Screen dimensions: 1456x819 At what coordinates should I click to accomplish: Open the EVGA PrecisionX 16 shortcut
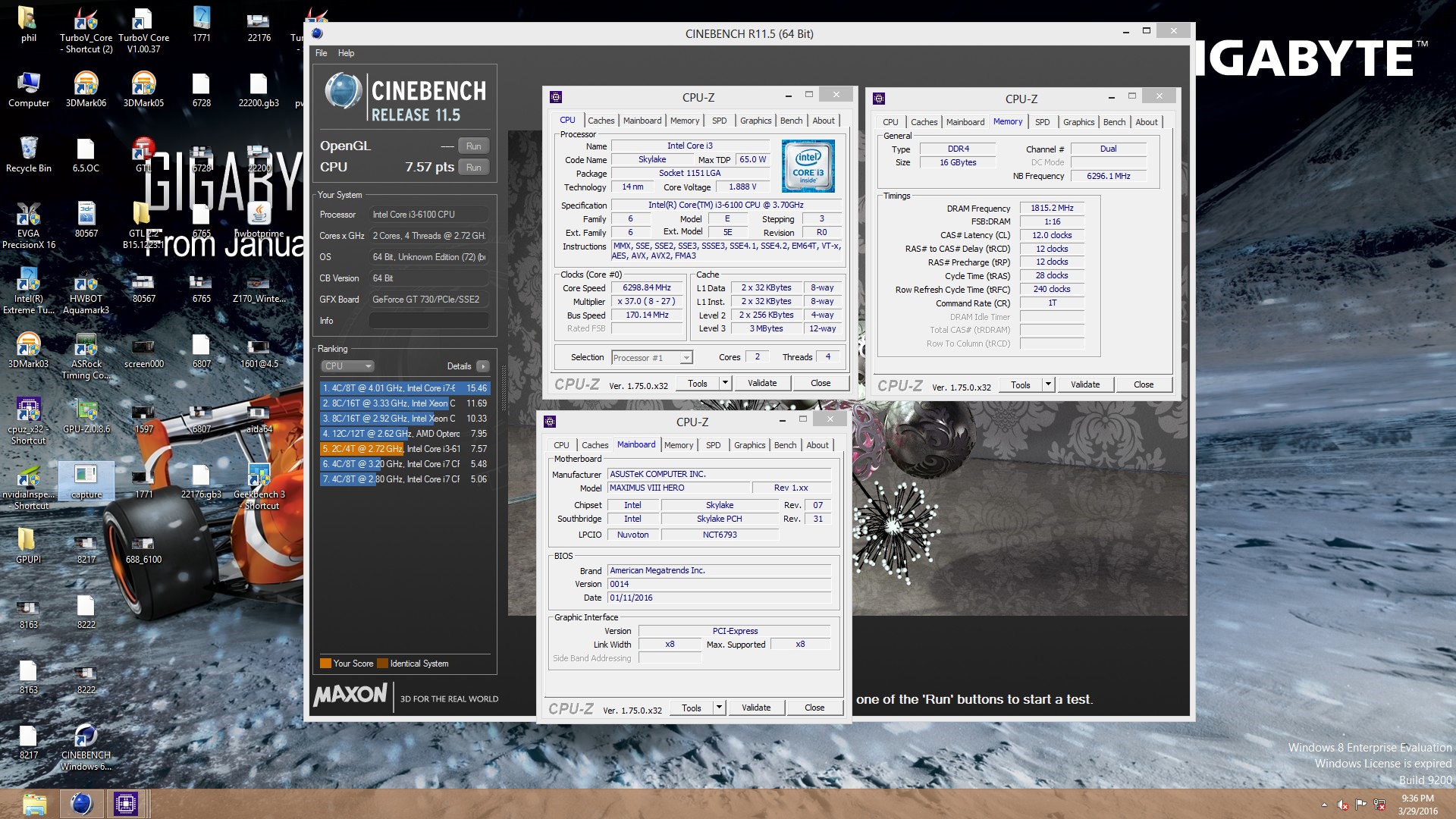click(x=28, y=226)
